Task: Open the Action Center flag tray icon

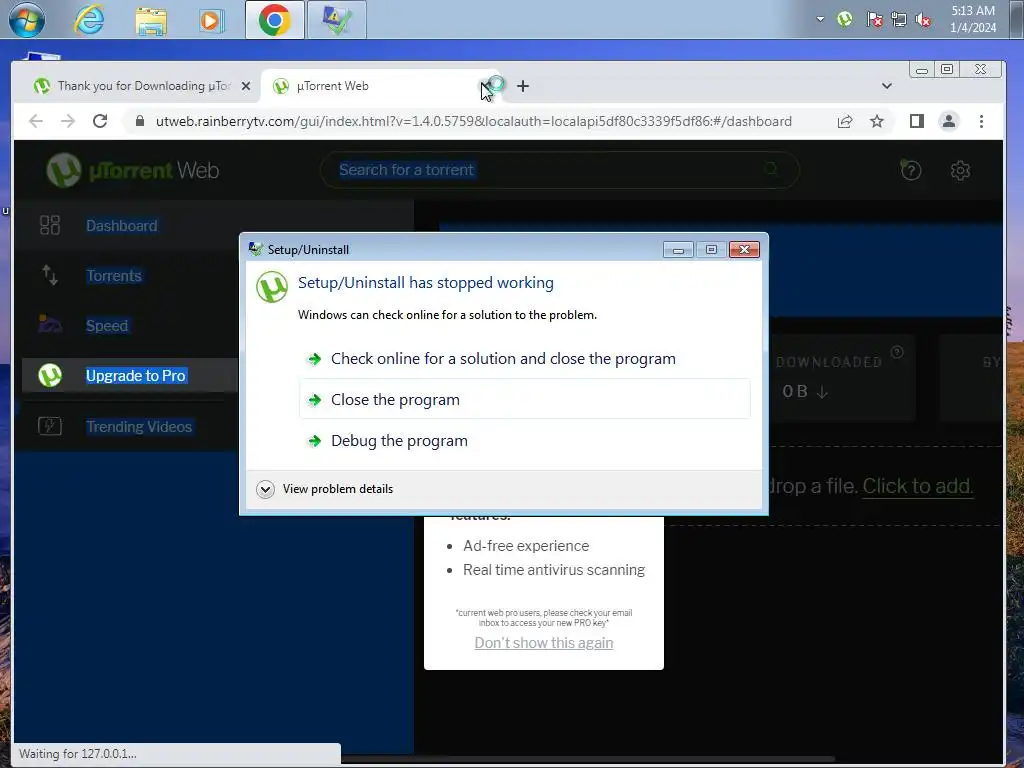Action: [874, 19]
